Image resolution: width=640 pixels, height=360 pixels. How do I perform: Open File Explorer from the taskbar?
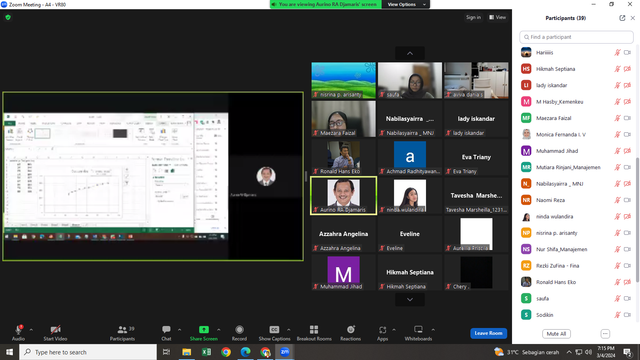point(187,352)
